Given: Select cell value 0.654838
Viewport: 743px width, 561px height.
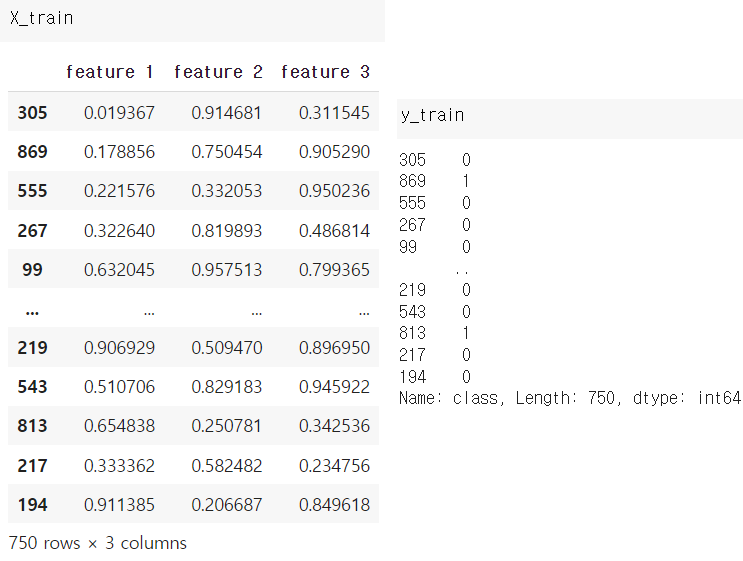Looking at the screenshot, I should pos(119,425).
